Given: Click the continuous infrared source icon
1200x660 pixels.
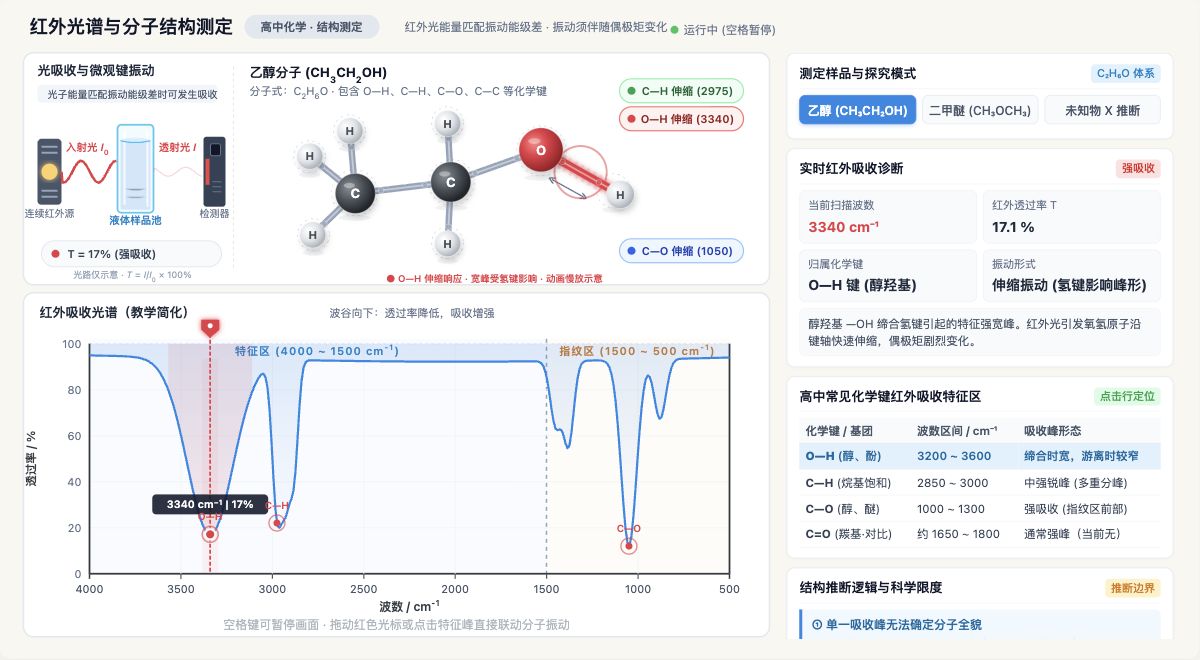Looking at the screenshot, I should click(x=49, y=171).
